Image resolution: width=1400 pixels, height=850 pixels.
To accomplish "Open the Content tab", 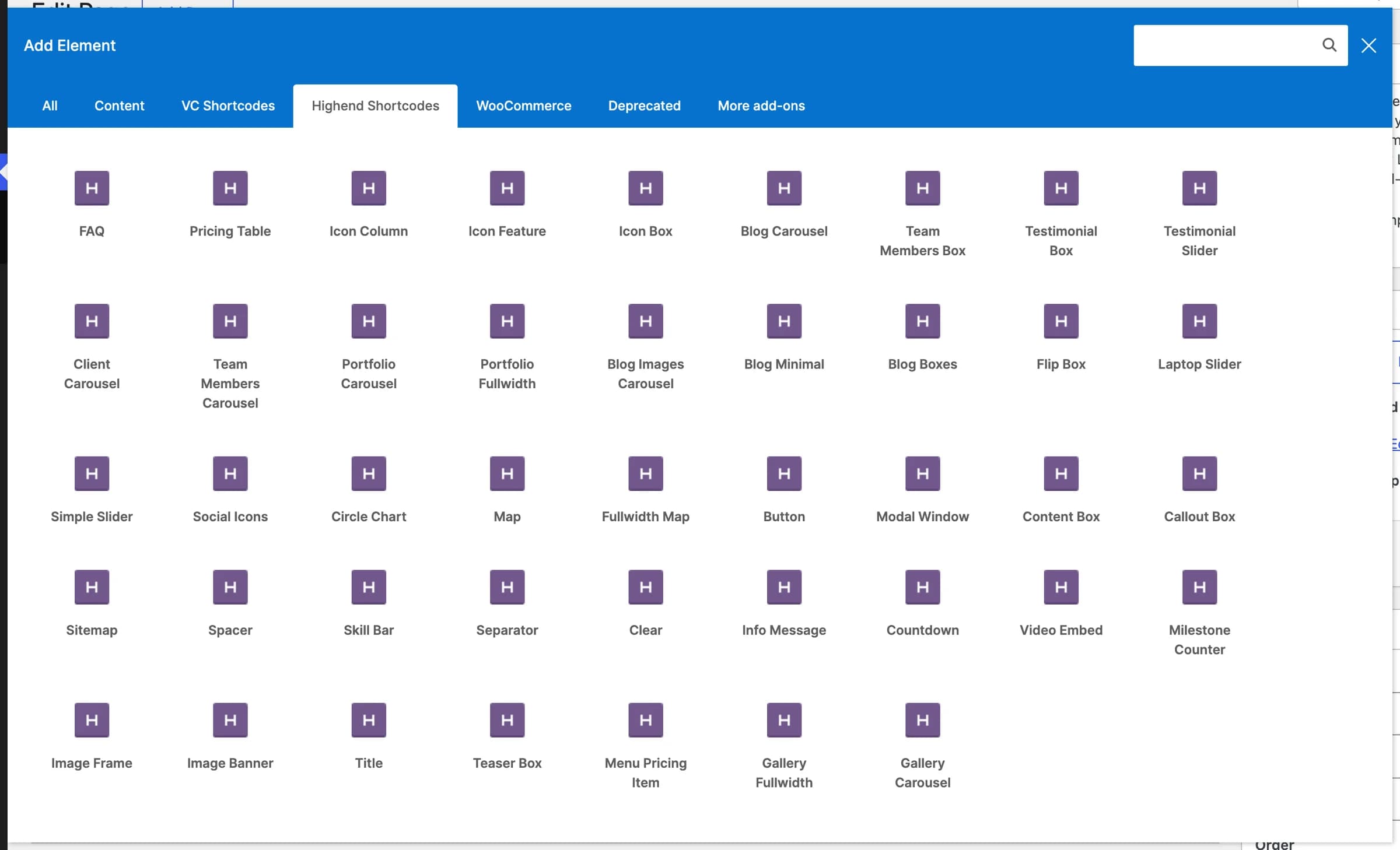I will (119, 106).
